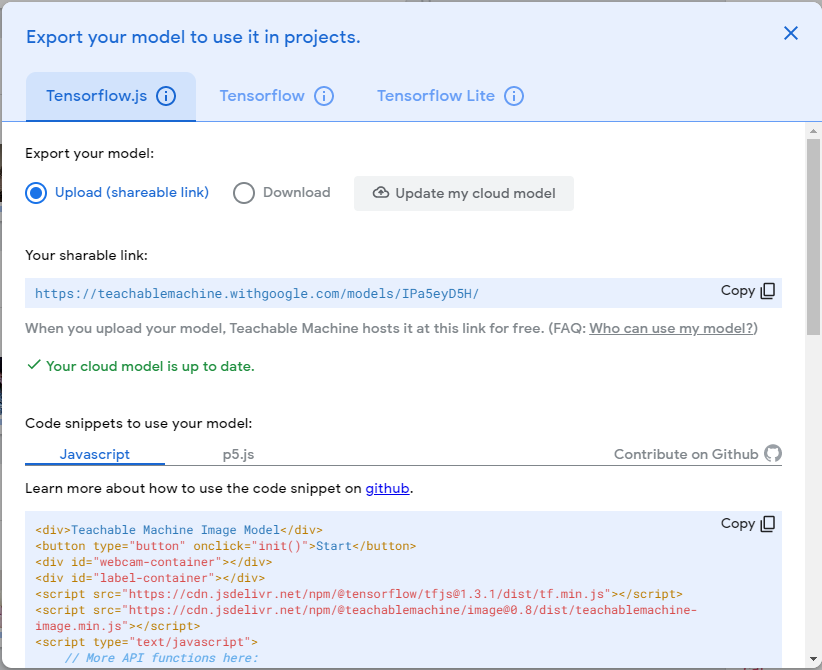Click the cloud upload icon
This screenshot has width=822, height=670.
381,193
